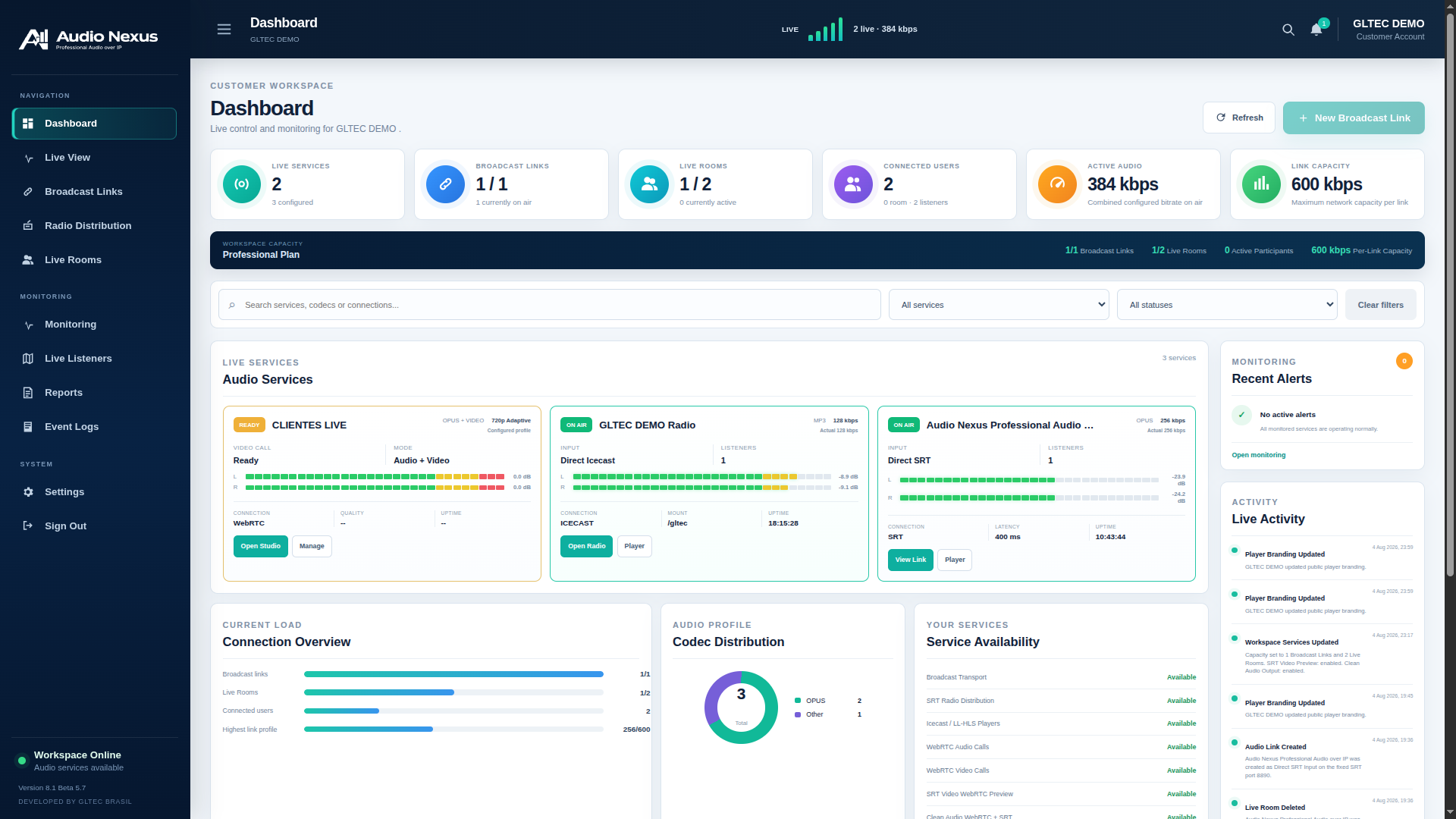Click the 18:15:28 uptime value
The image size is (1456, 819).
(783, 523)
